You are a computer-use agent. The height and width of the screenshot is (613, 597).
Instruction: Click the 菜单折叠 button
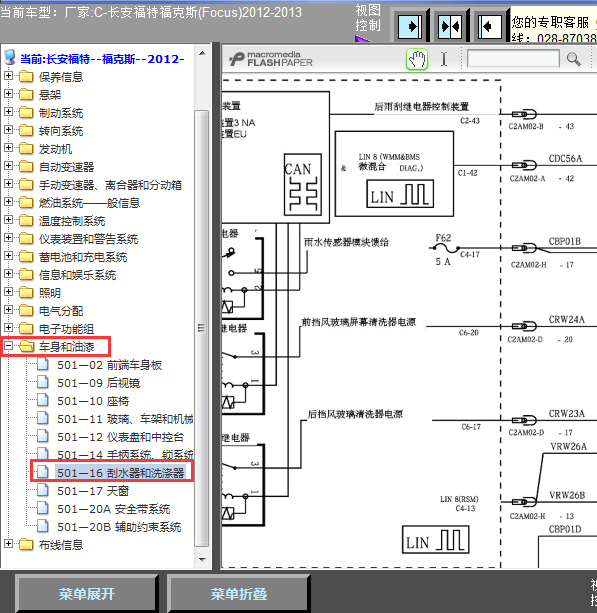(x=238, y=594)
